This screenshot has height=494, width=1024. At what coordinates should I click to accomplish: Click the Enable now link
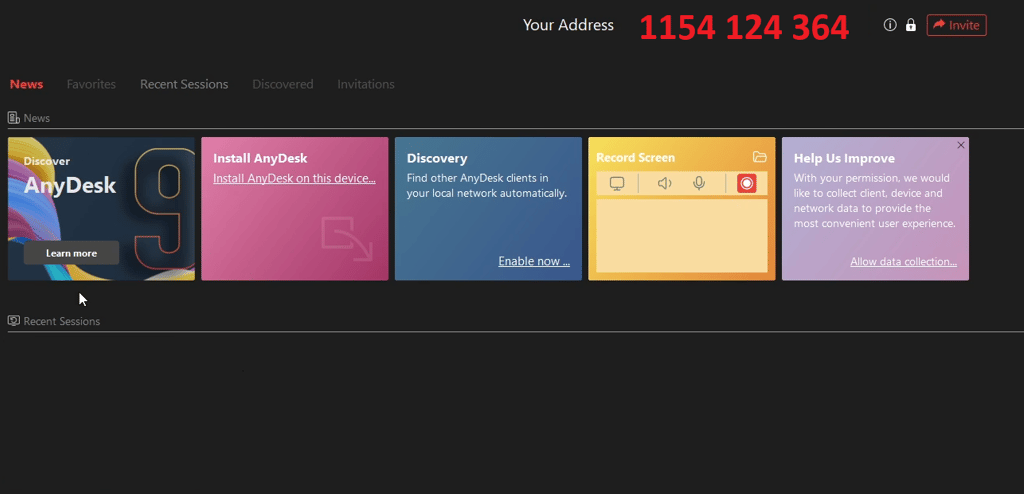[534, 261]
